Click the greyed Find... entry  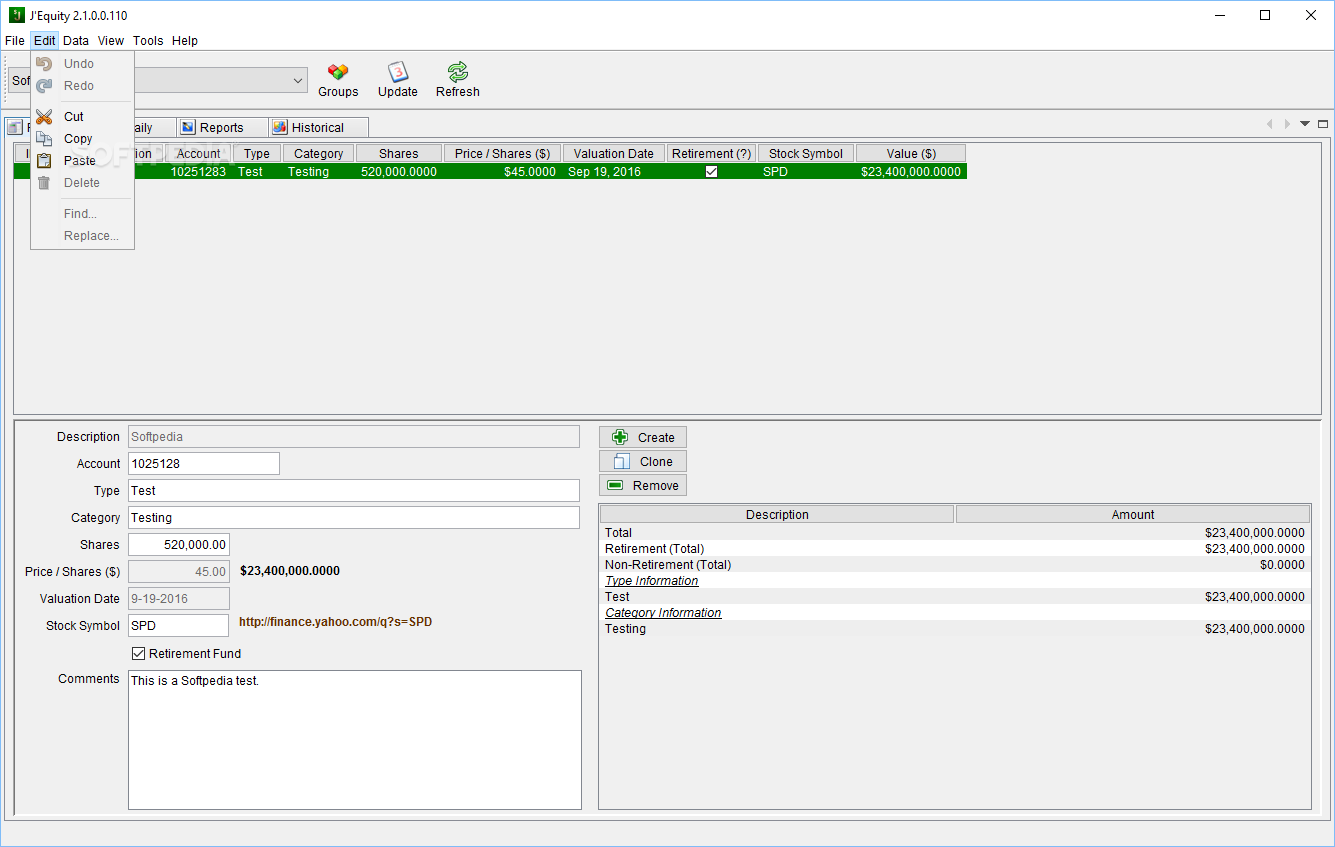83,214
